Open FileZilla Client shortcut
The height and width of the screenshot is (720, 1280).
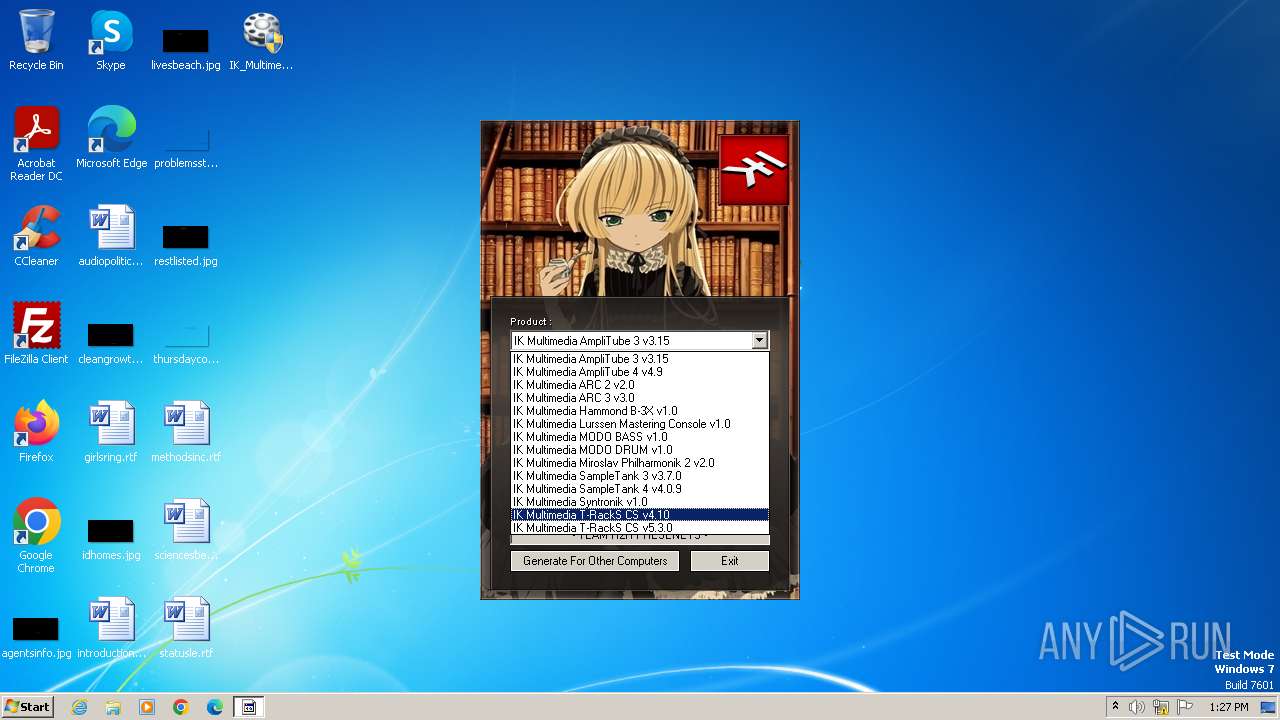(x=36, y=334)
